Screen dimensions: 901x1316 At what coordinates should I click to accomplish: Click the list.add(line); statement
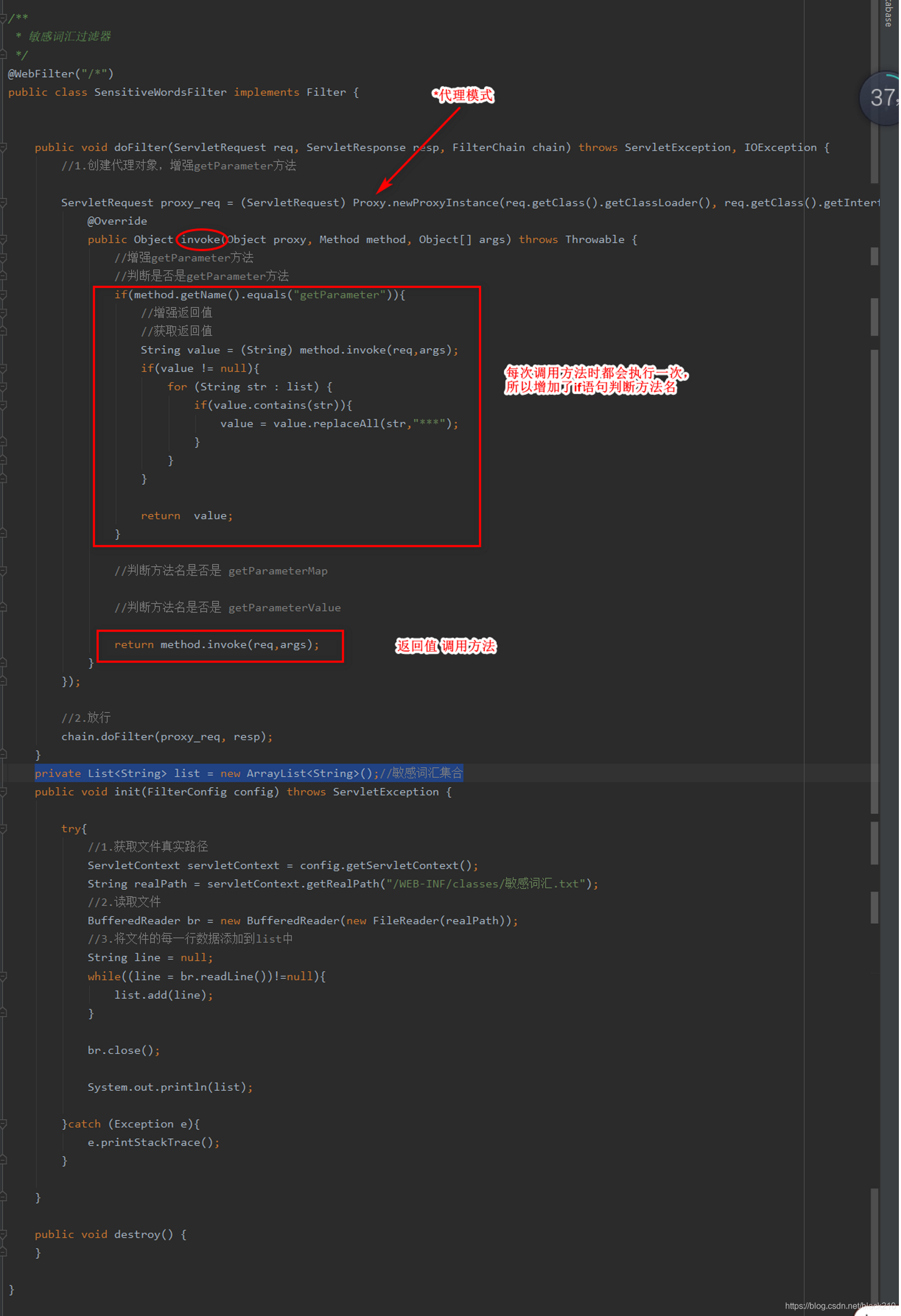[x=164, y=995]
